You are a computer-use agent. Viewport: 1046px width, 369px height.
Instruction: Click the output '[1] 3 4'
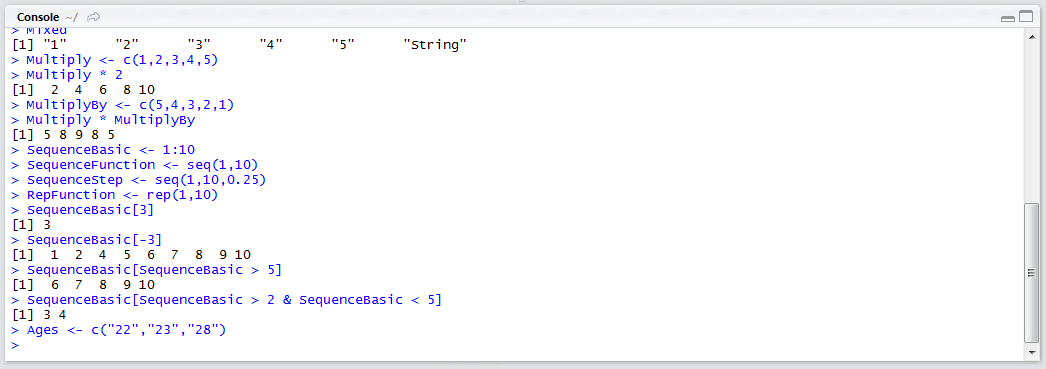point(39,314)
